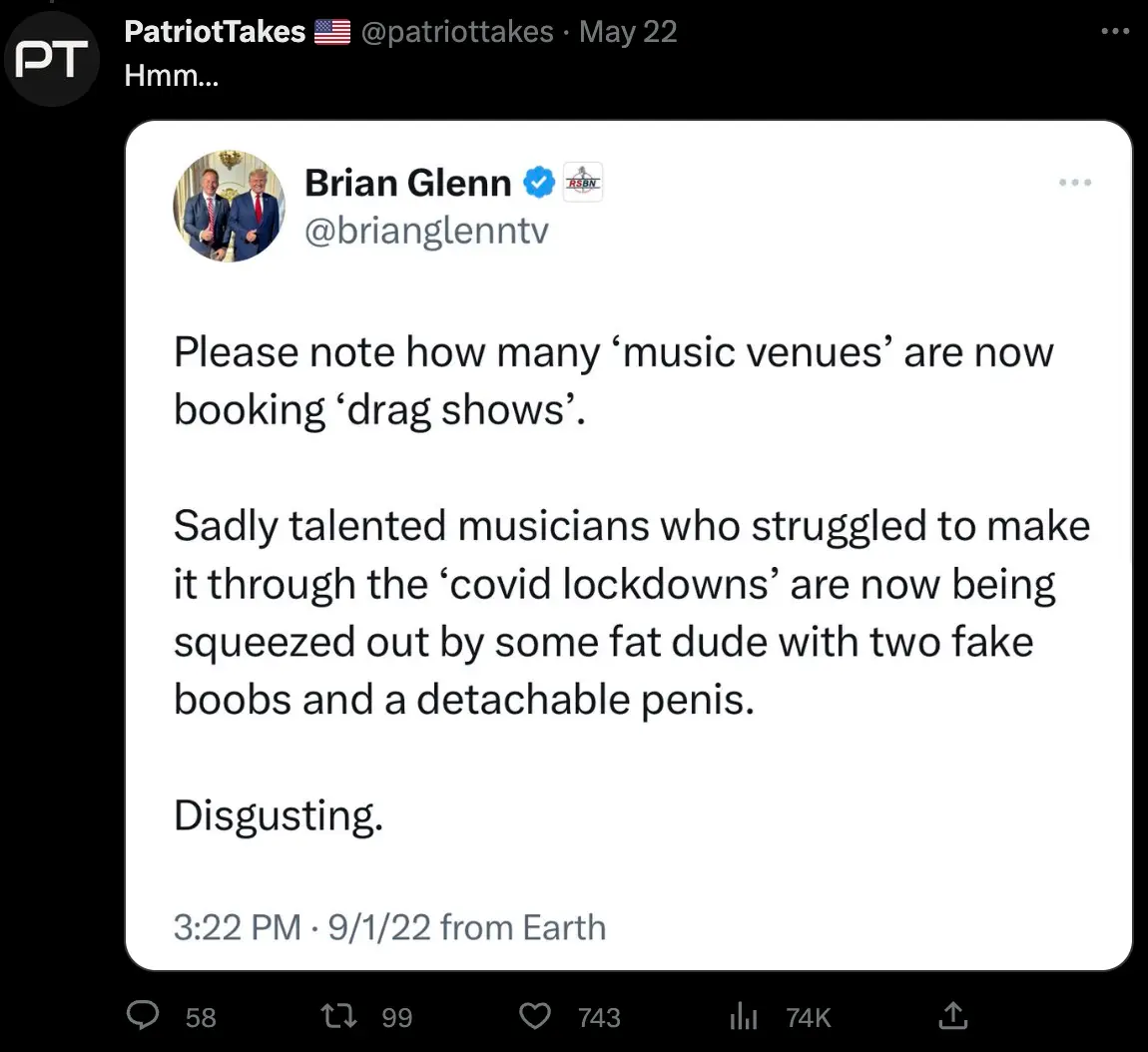View analytics via the bar chart icon

click(x=743, y=1016)
